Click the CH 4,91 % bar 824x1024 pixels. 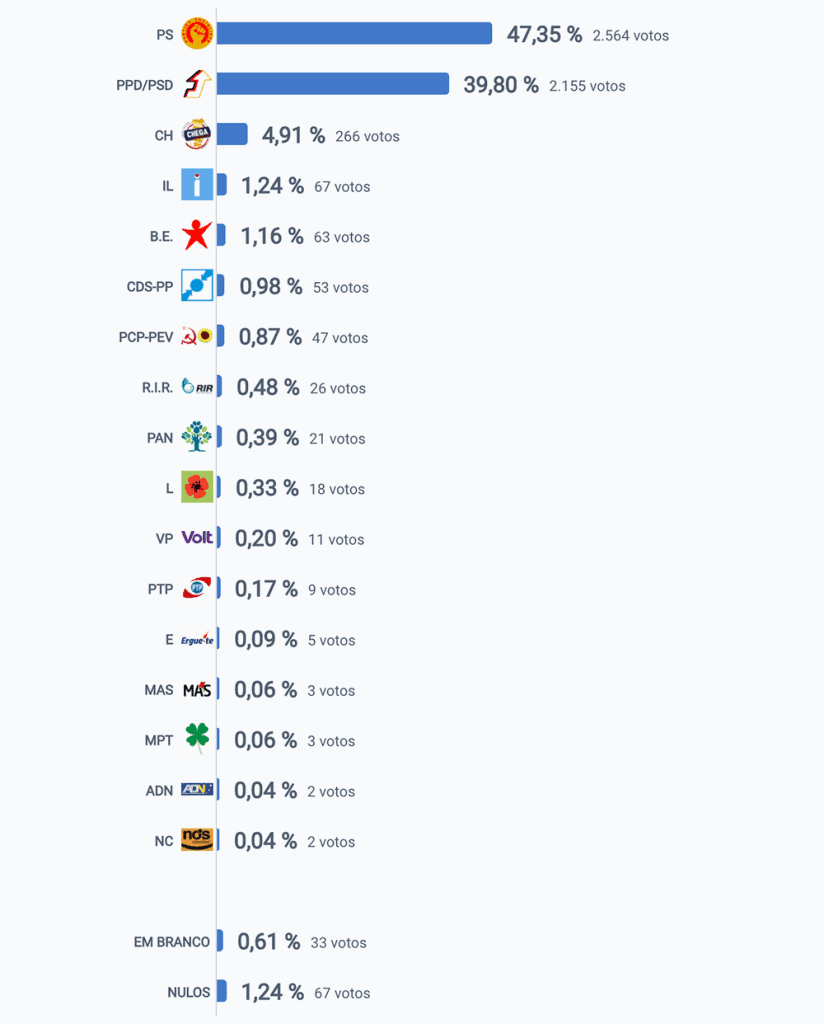point(232,134)
